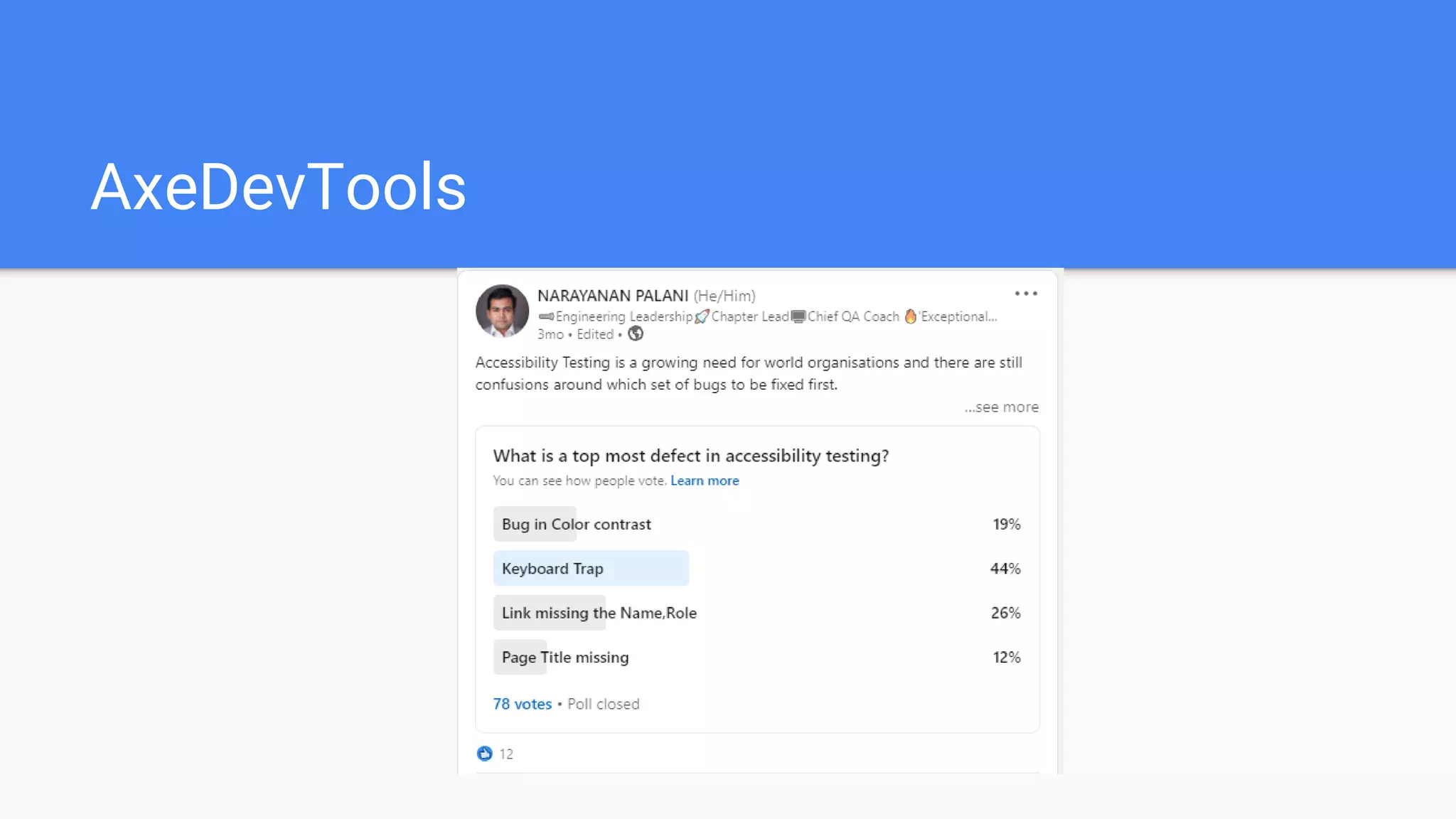Open the three-dot post options menu
The height and width of the screenshot is (819, 1456).
click(x=1026, y=294)
